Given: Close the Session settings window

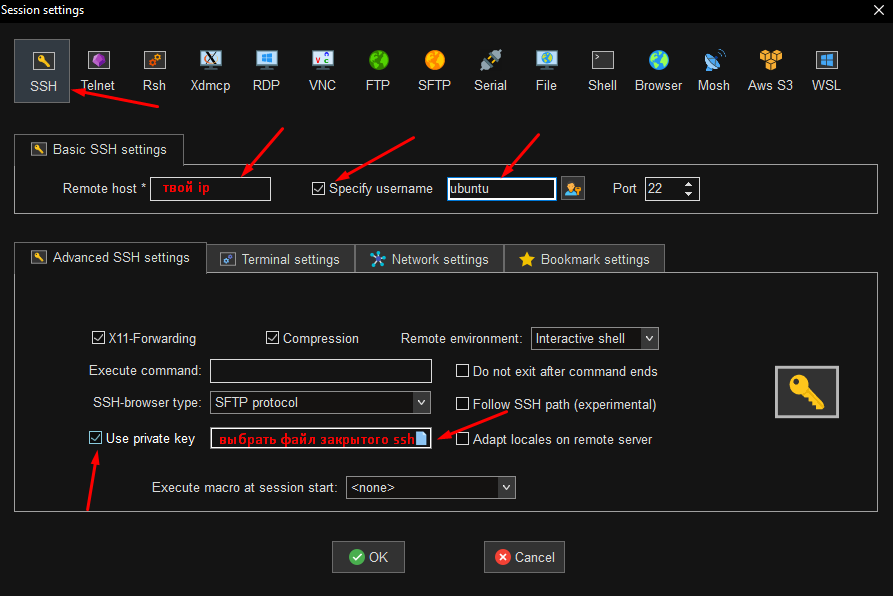Looking at the screenshot, I should tap(879, 10).
